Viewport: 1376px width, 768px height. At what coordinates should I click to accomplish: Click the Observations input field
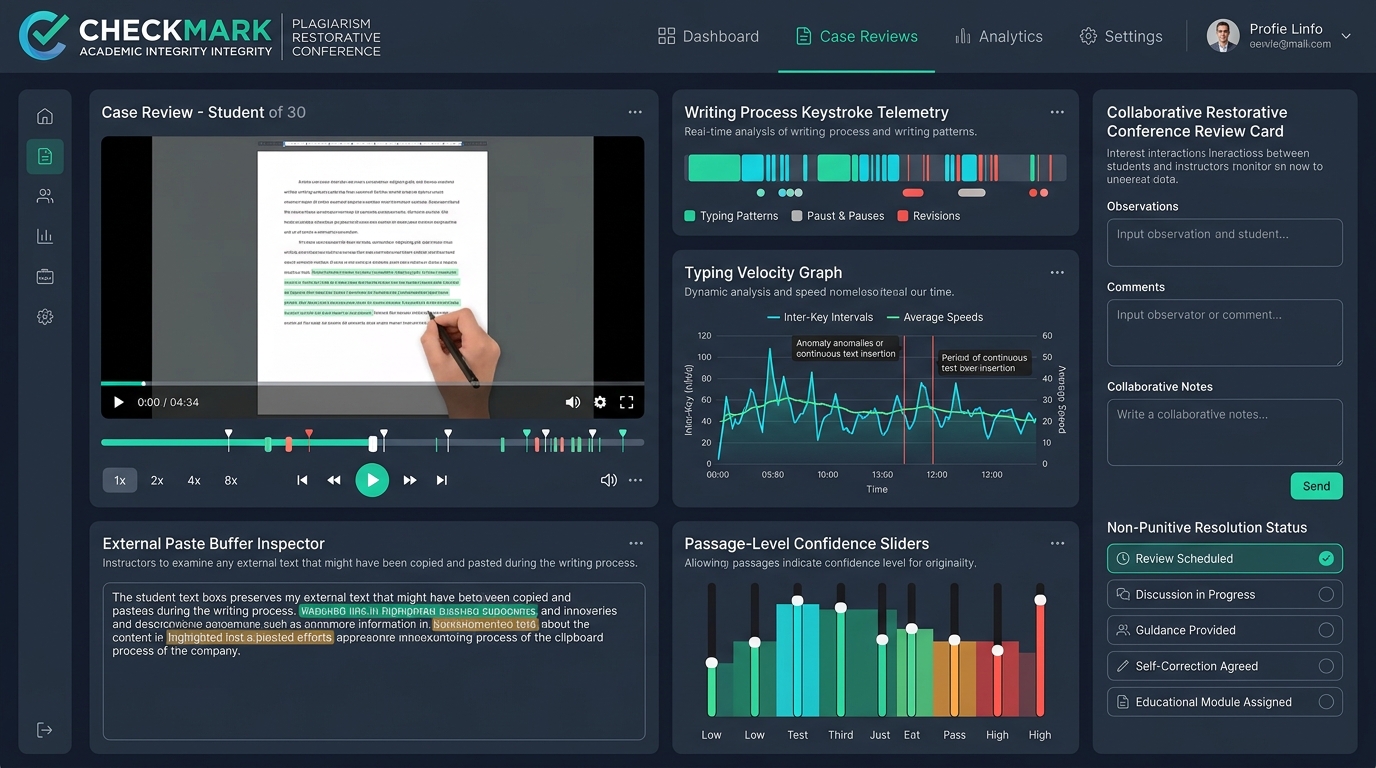tap(1224, 243)
